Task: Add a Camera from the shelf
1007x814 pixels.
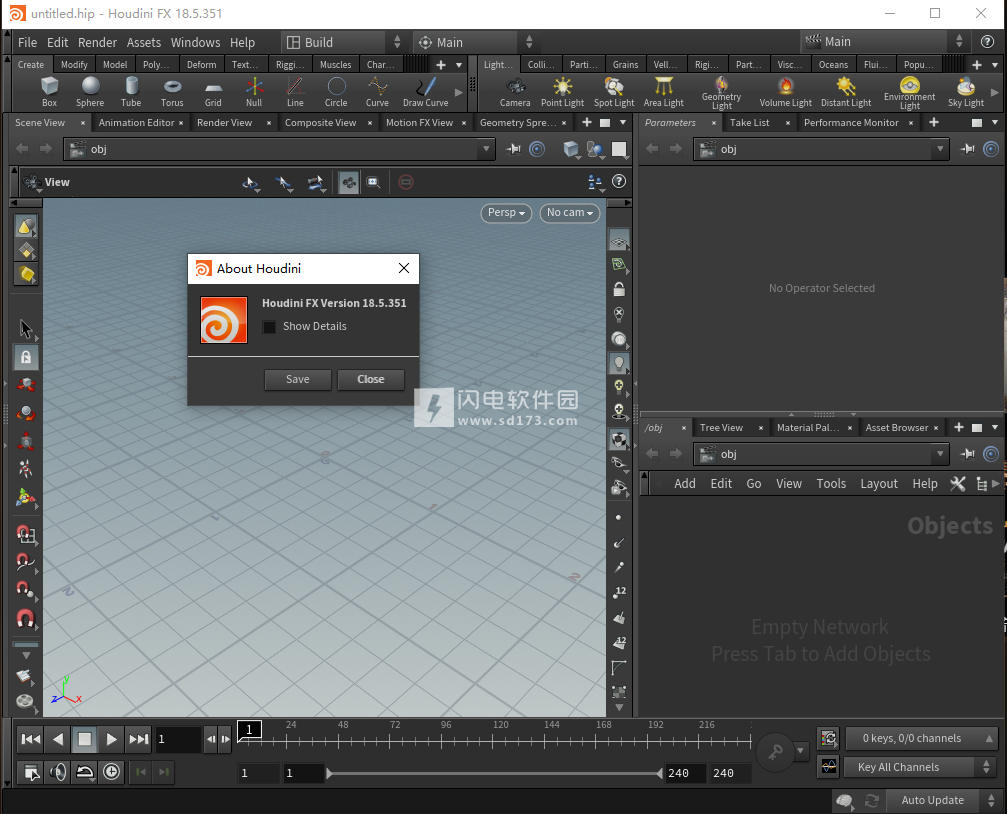Action: 515,91
